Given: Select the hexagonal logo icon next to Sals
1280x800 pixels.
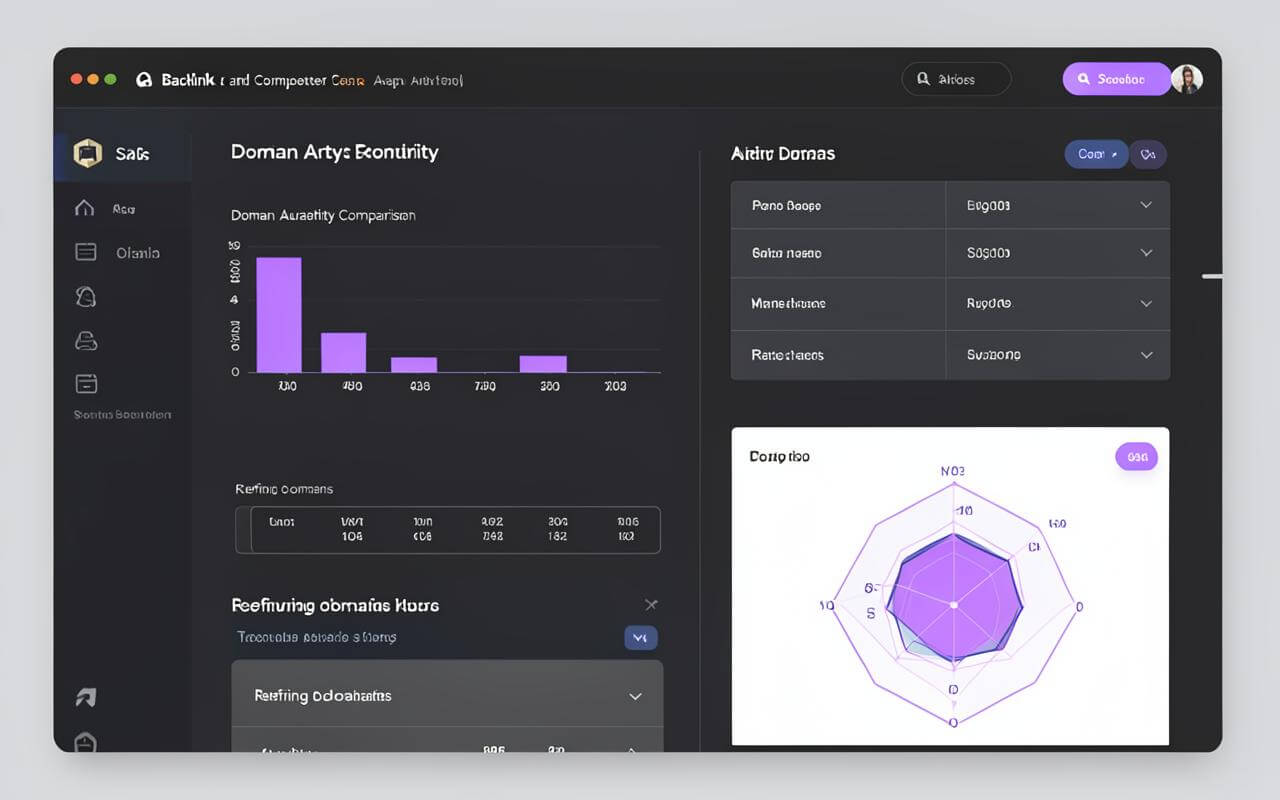Looking at the screenshot, I should point(88,153).
